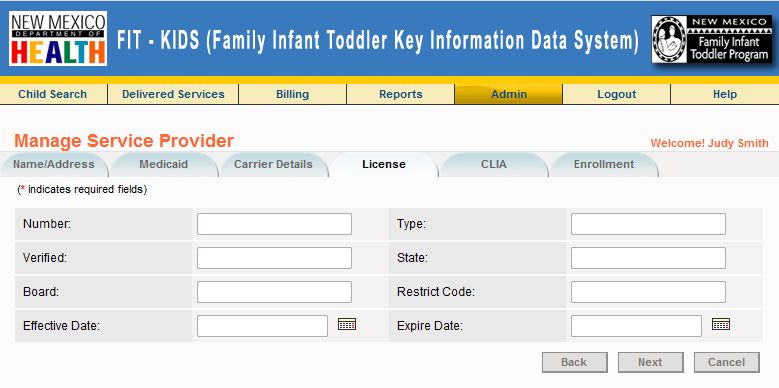Image resolution: width=779 pixels, height=388 pixels.
Task: Cancel the license form
Action: point(726,362)
